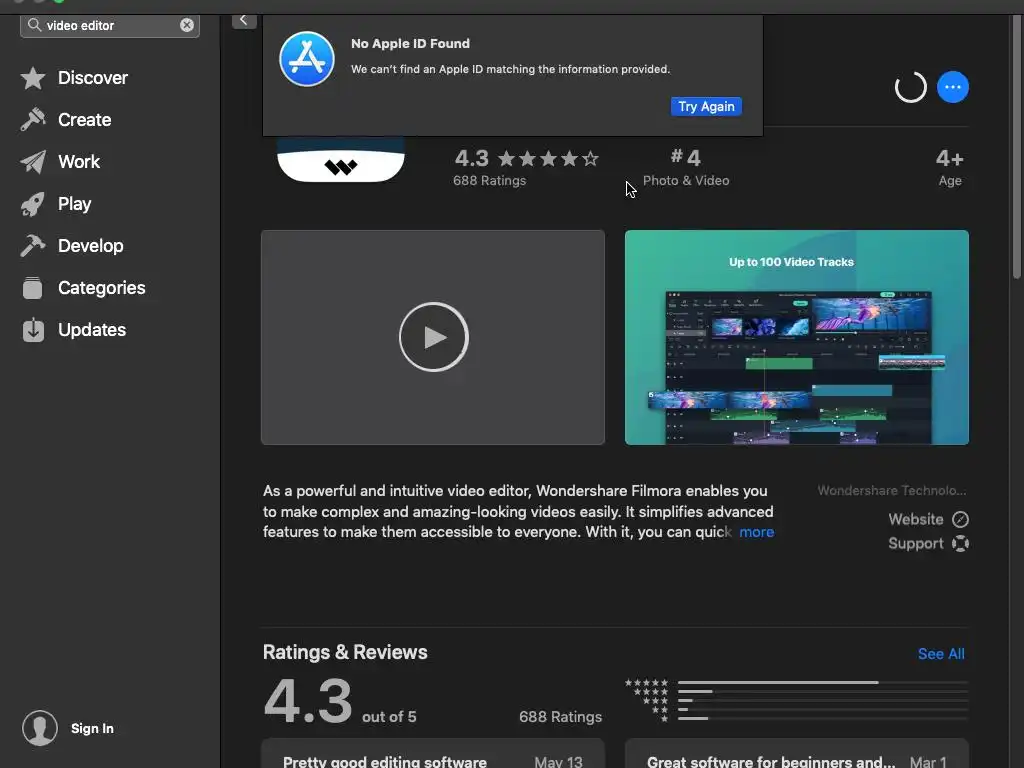Viewport: 1024px width, 768px height.
Task: Click the Categories stack icon
Action: coord(33,288)
